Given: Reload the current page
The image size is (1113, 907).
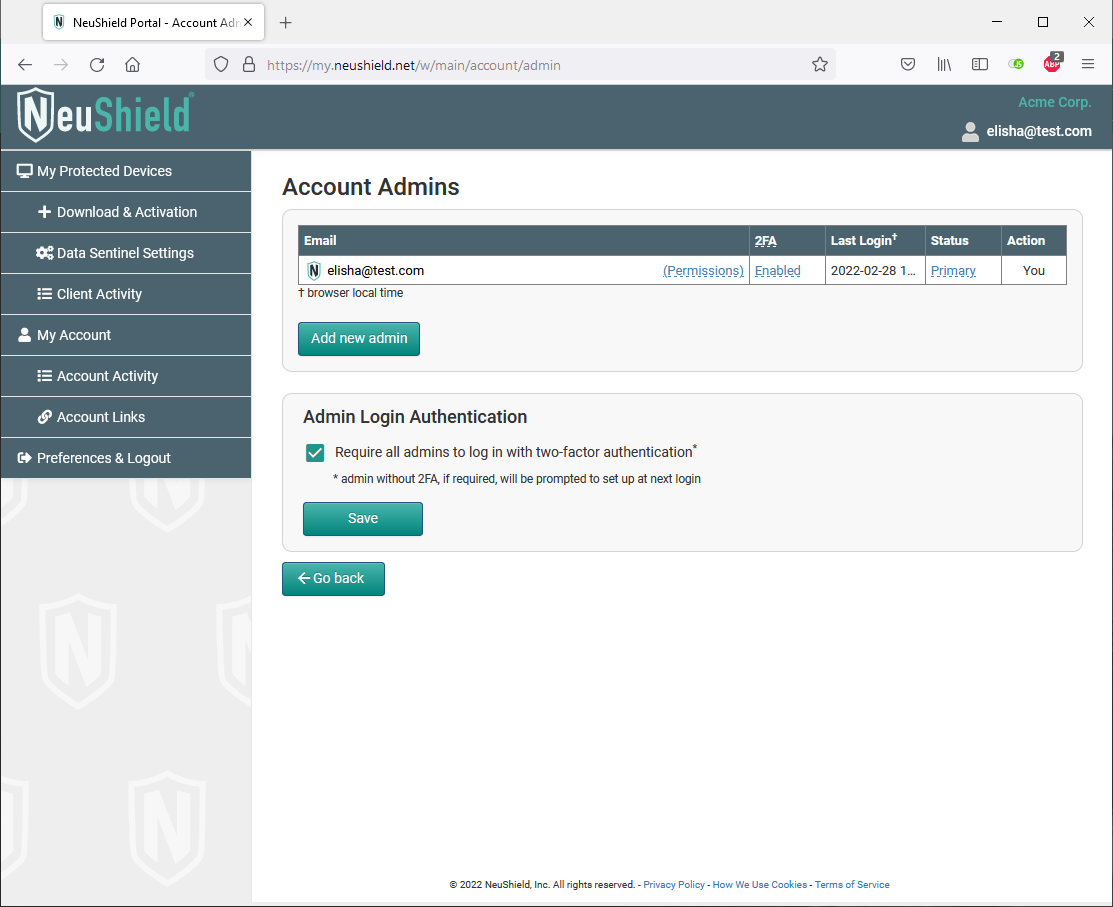Looking at the screenshot, I should click(x=97, y=65).
